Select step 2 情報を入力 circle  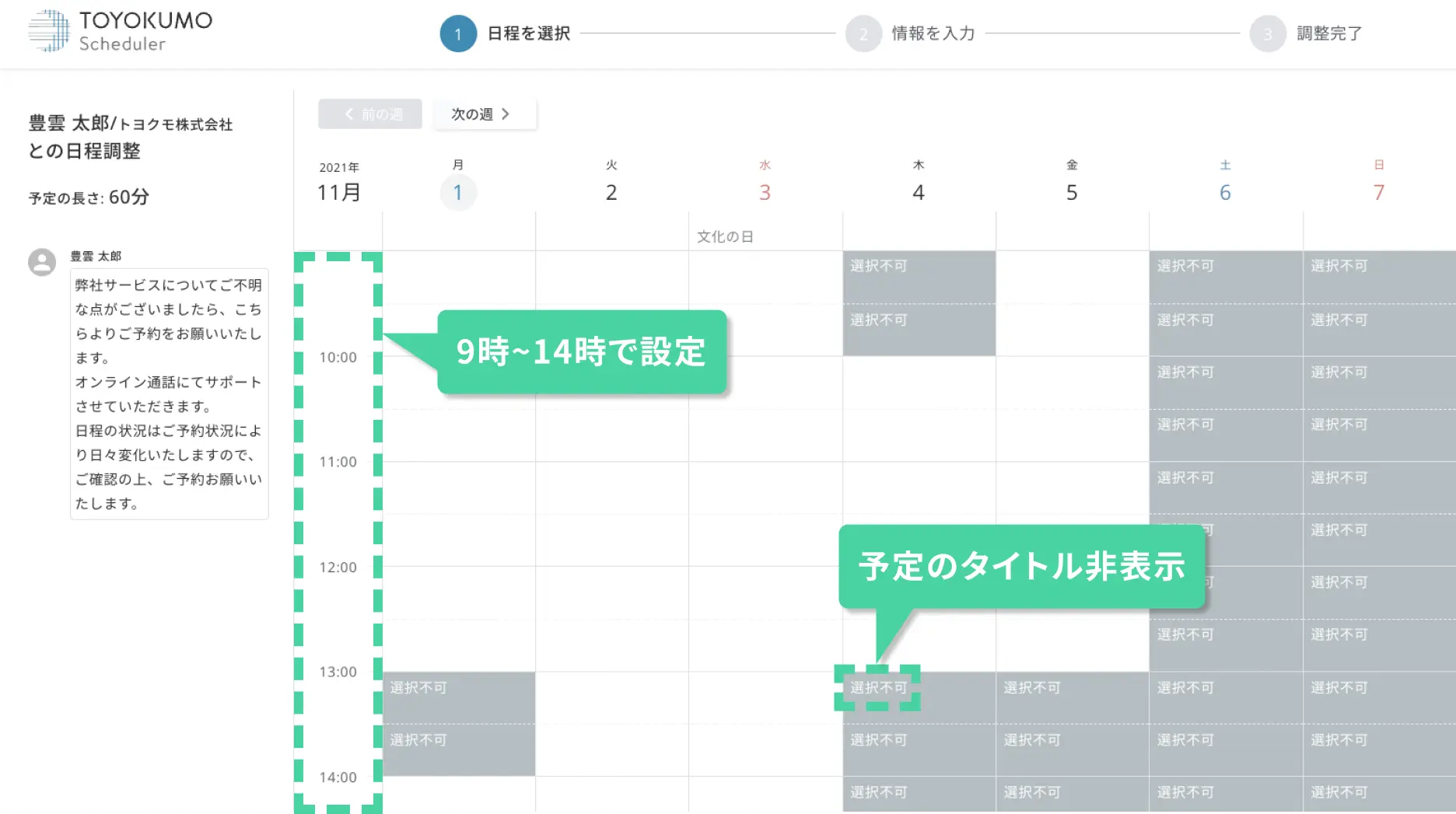click(x=863, y=34)
